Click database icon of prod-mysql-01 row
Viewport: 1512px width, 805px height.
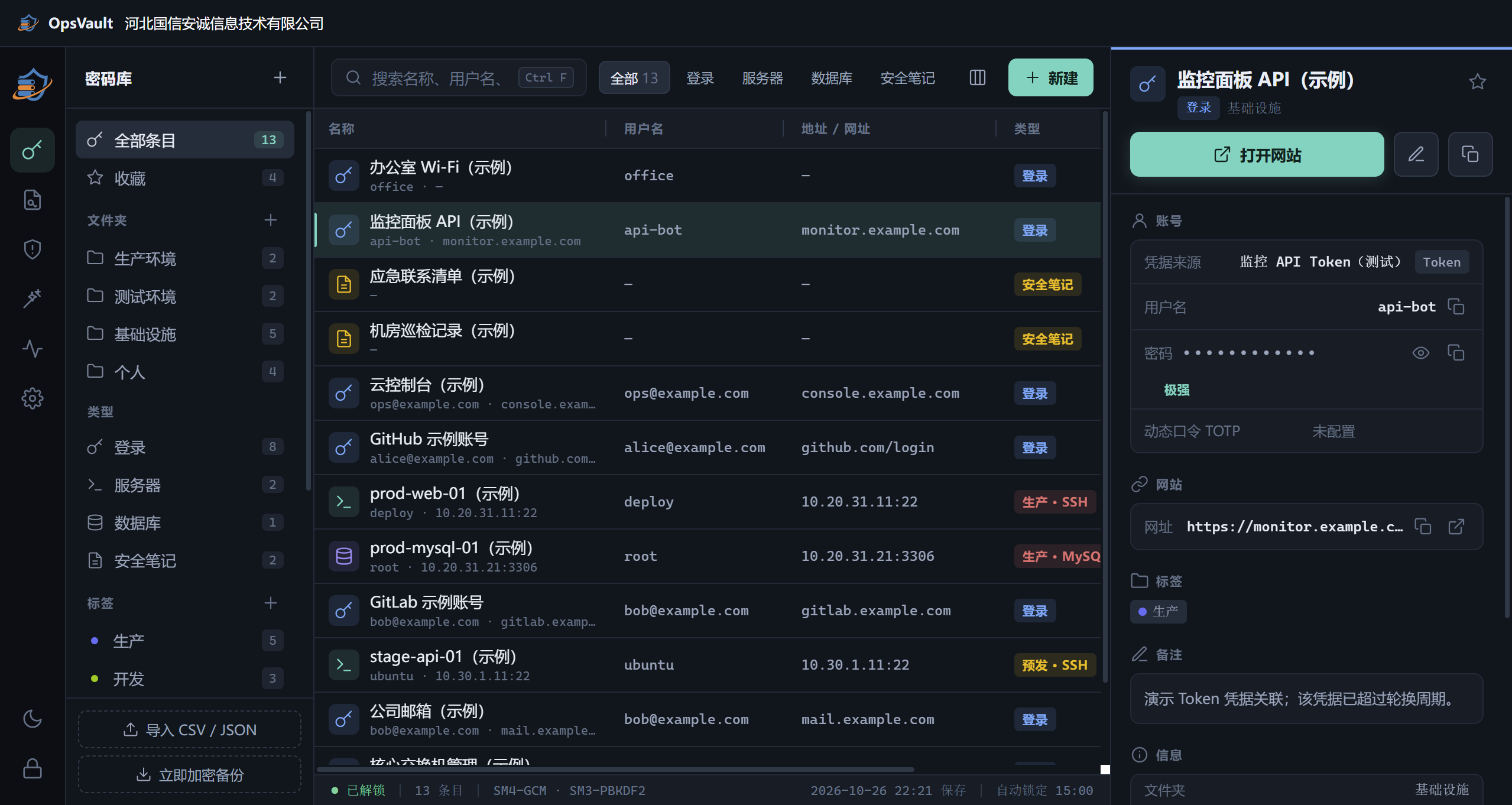click(x=344, y=556)
